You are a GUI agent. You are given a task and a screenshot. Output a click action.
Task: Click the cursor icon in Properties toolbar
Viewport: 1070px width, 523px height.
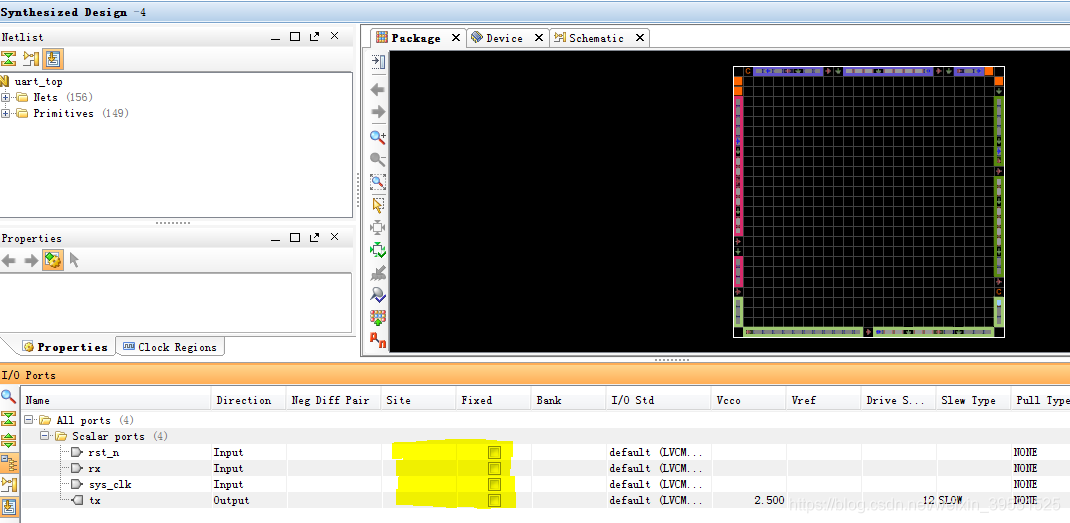[74, 260]
